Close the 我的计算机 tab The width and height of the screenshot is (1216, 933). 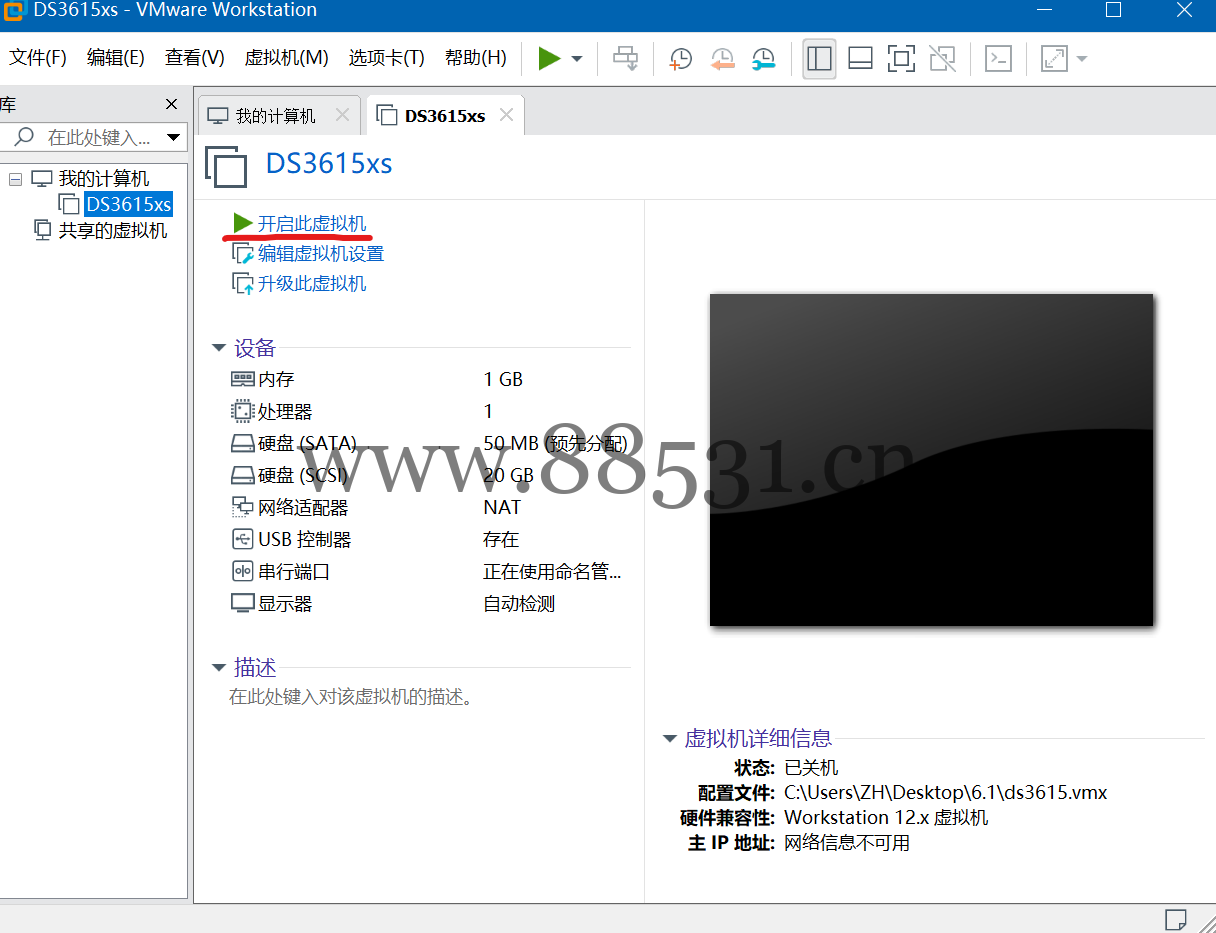(342, 116)
